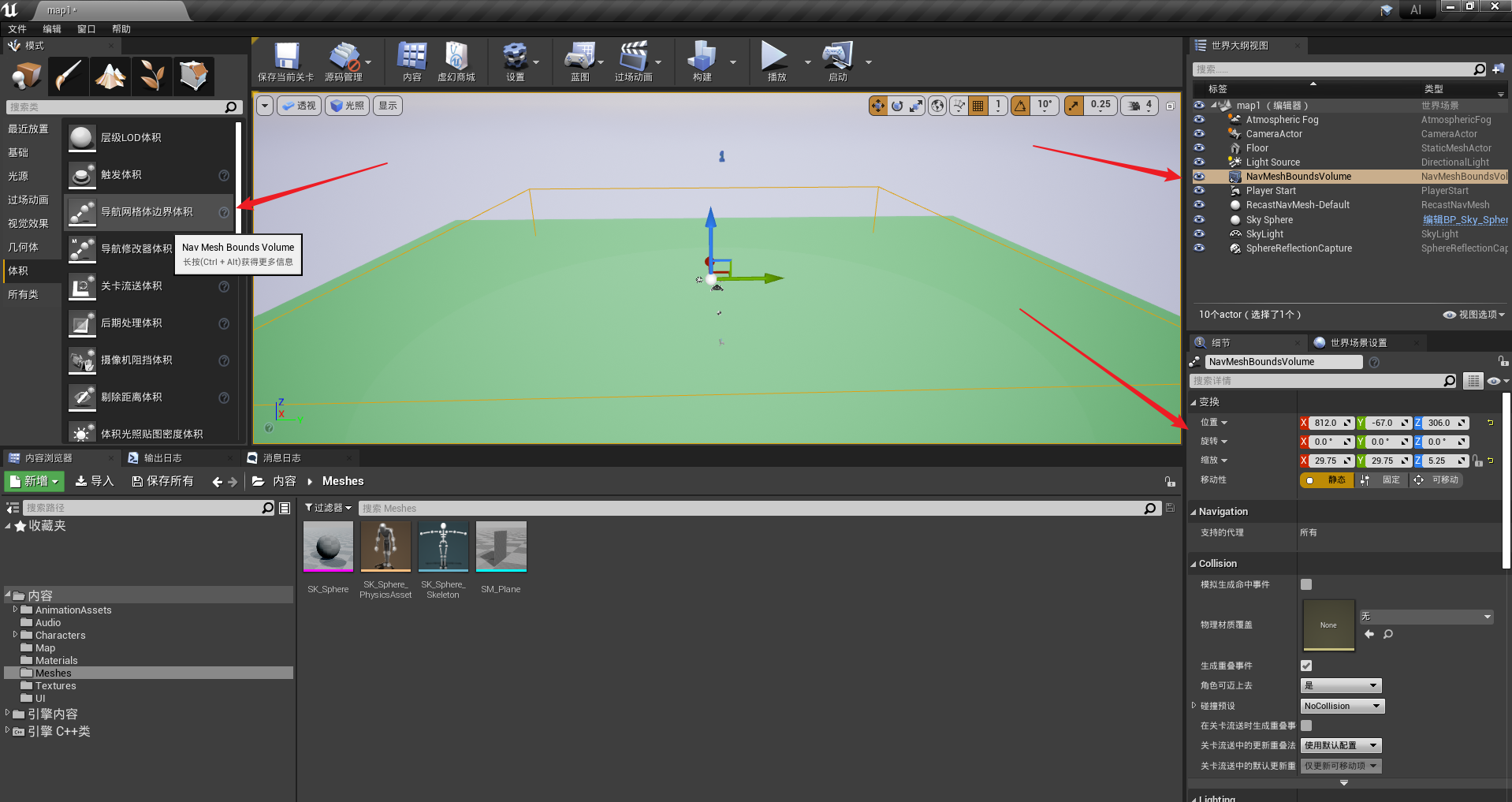Hide the Atmospheric Fog actor
Viewport: 1512px width, 802px height.
tap(1199, 120)
